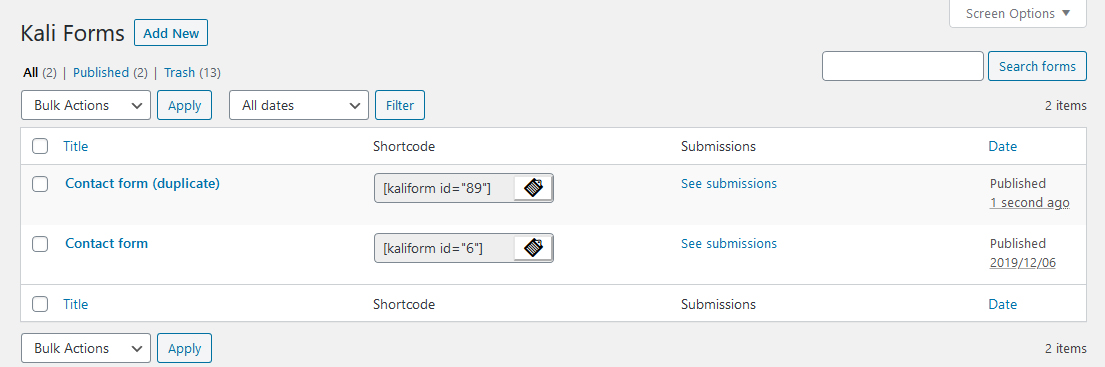This screenshot has width=1105, height=367.
Task: Open the bottom Bulk Actions dropdown
Action: pyautogui.click(x=86, y=348)
